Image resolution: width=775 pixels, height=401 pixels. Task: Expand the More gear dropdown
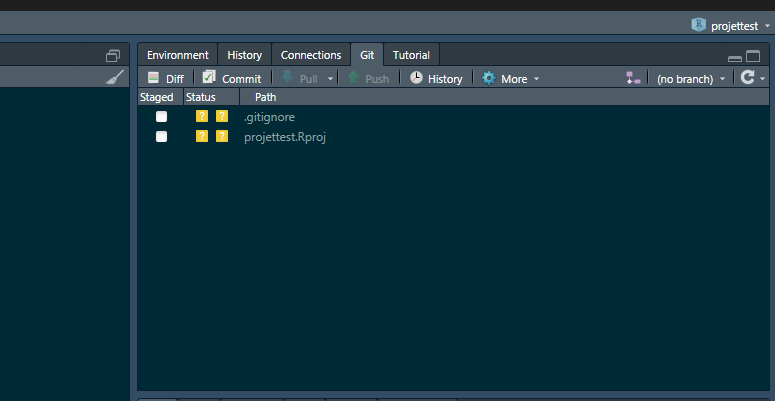(511, 78)
